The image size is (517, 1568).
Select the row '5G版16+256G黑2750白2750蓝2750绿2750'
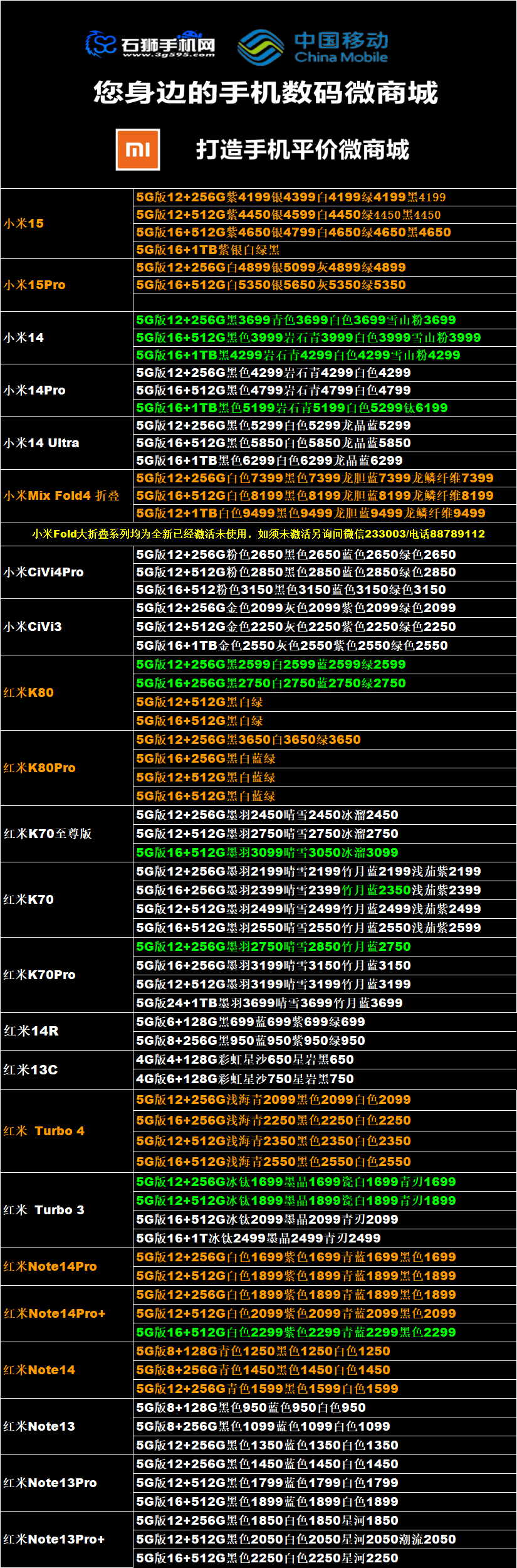click(x=325, y=683)
